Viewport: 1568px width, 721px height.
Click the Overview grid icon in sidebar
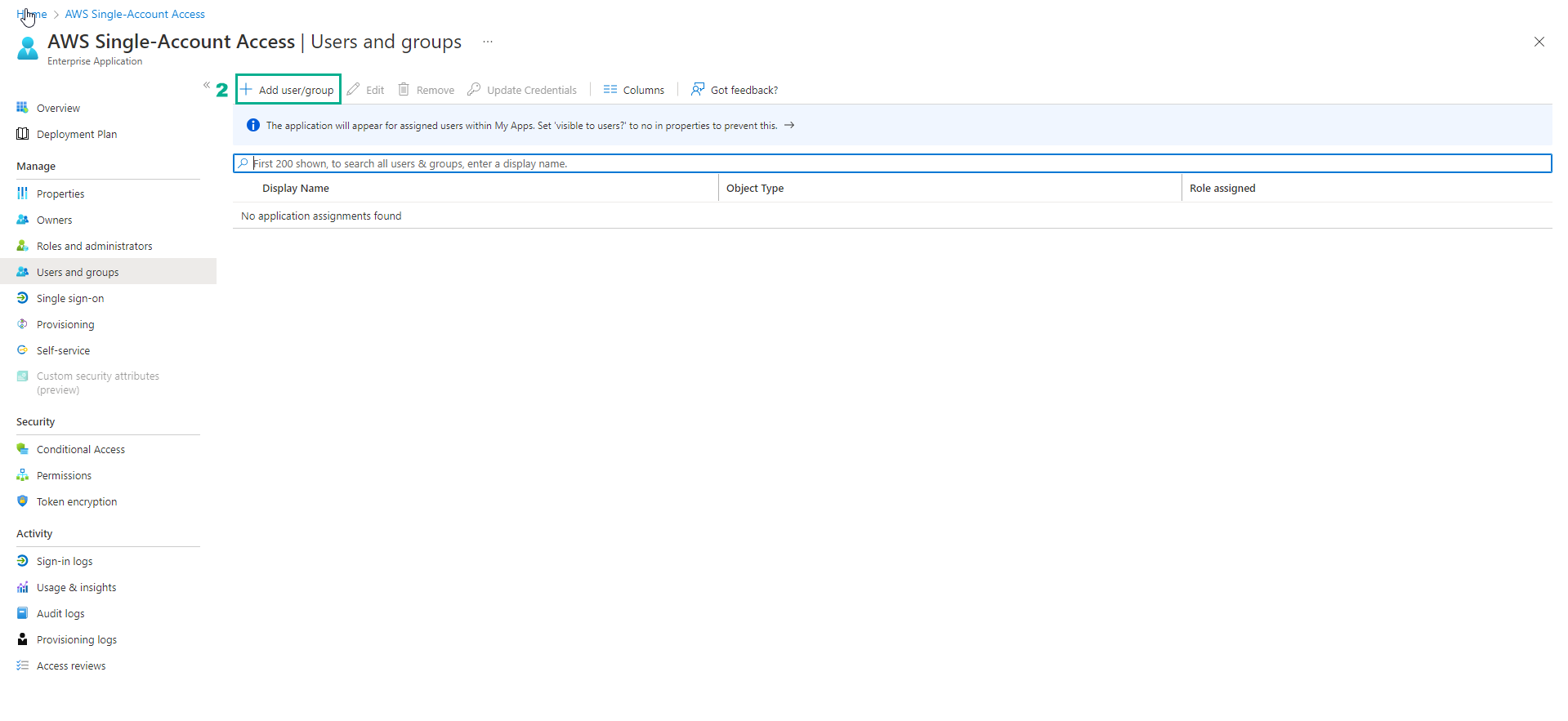point(22,108)
